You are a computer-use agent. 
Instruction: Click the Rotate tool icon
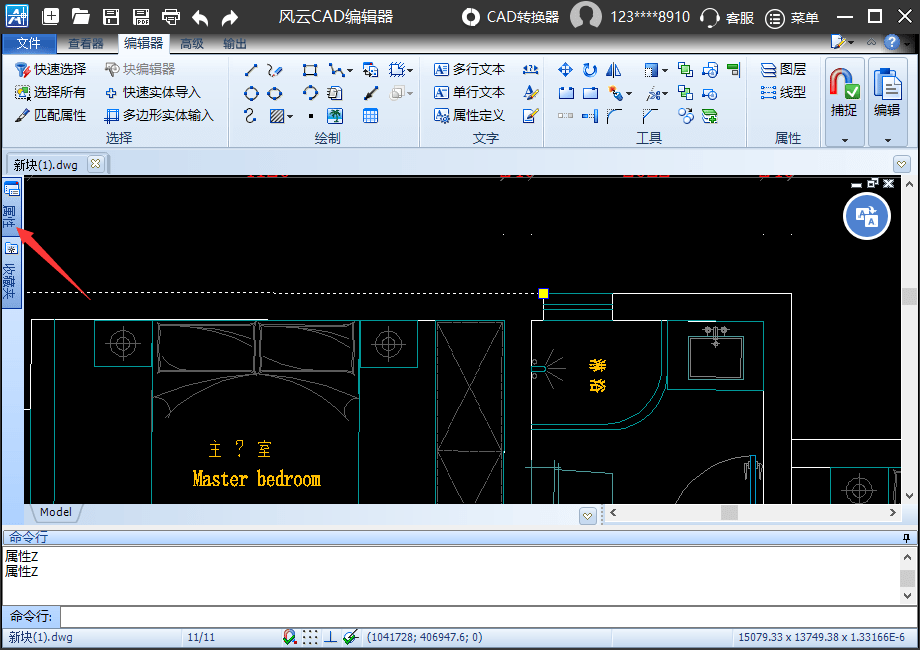tap(590, 70)
